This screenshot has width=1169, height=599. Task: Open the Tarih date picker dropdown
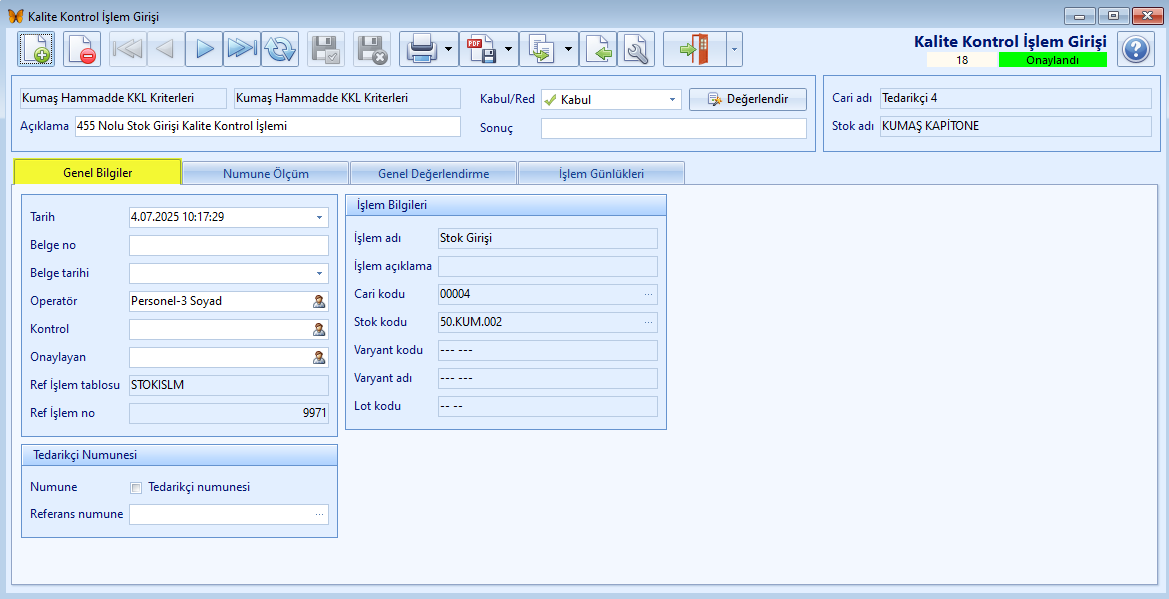tap(319, 217)
